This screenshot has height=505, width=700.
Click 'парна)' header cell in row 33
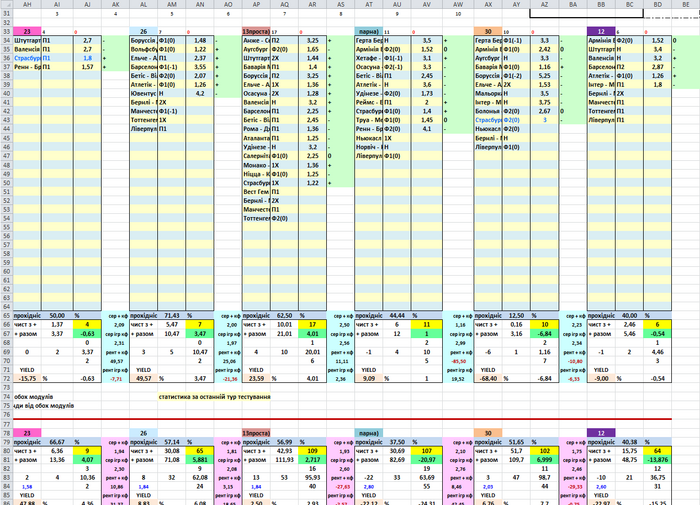(369, 32)
